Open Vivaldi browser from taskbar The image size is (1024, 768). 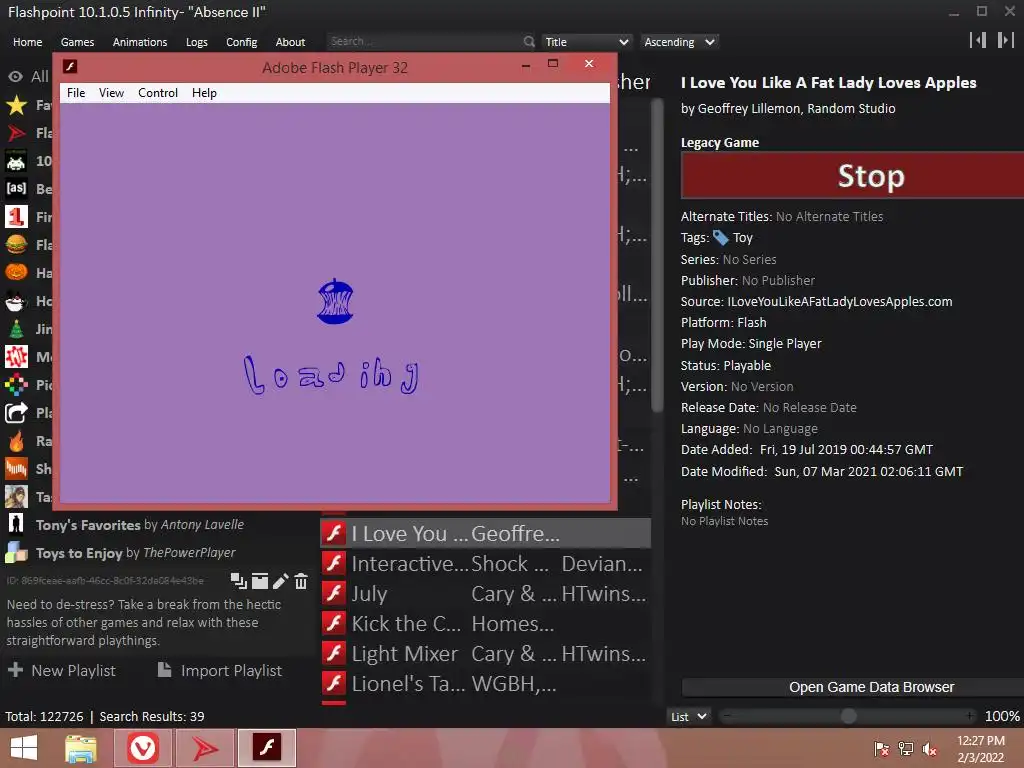[x=142, y=748]
